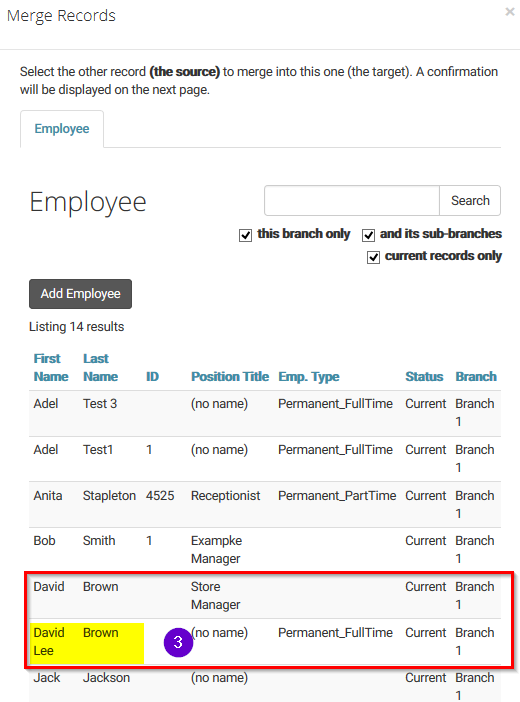Focus the employee search input field

pos(352,201)
